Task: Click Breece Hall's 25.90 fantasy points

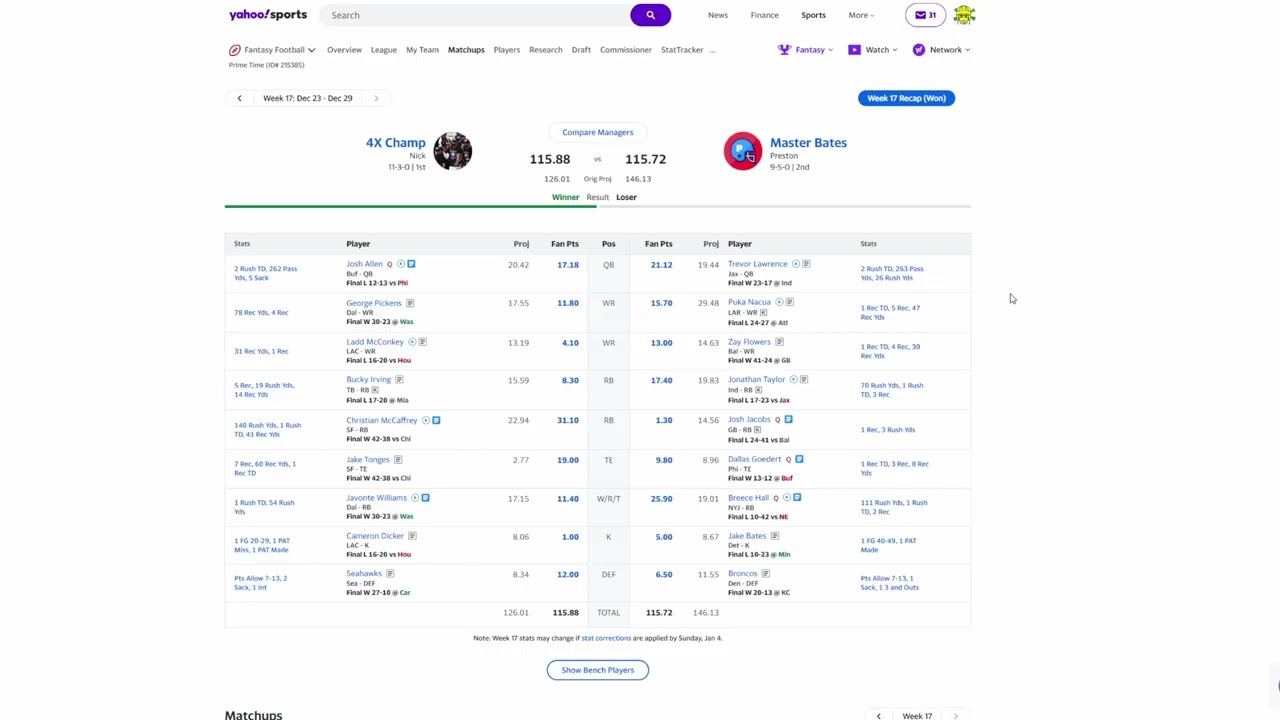Action: coord(661,498)
